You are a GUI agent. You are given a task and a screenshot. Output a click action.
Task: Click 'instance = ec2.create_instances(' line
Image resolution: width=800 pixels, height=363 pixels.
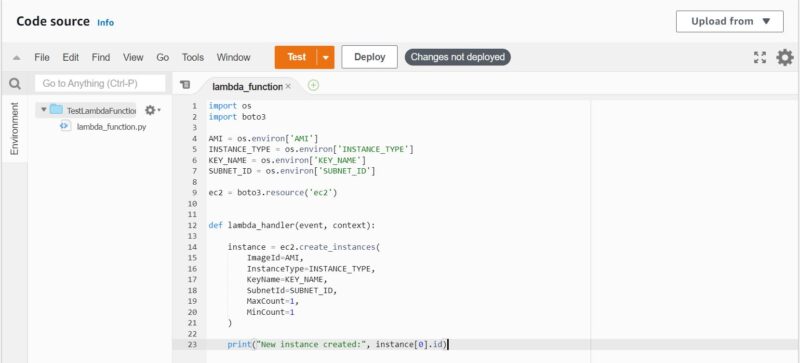tap(304, 247)
